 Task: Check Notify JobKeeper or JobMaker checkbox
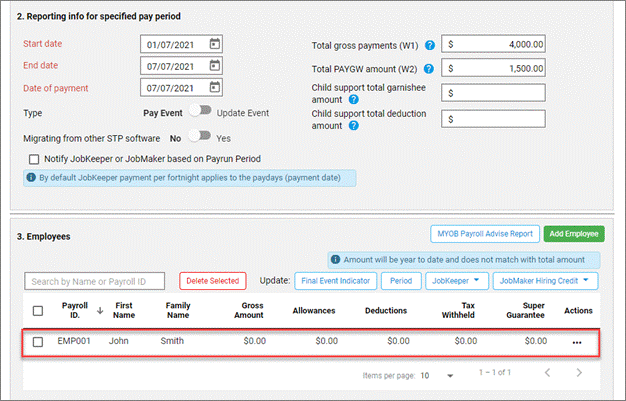pyautogui.click(x=34, y=159)
